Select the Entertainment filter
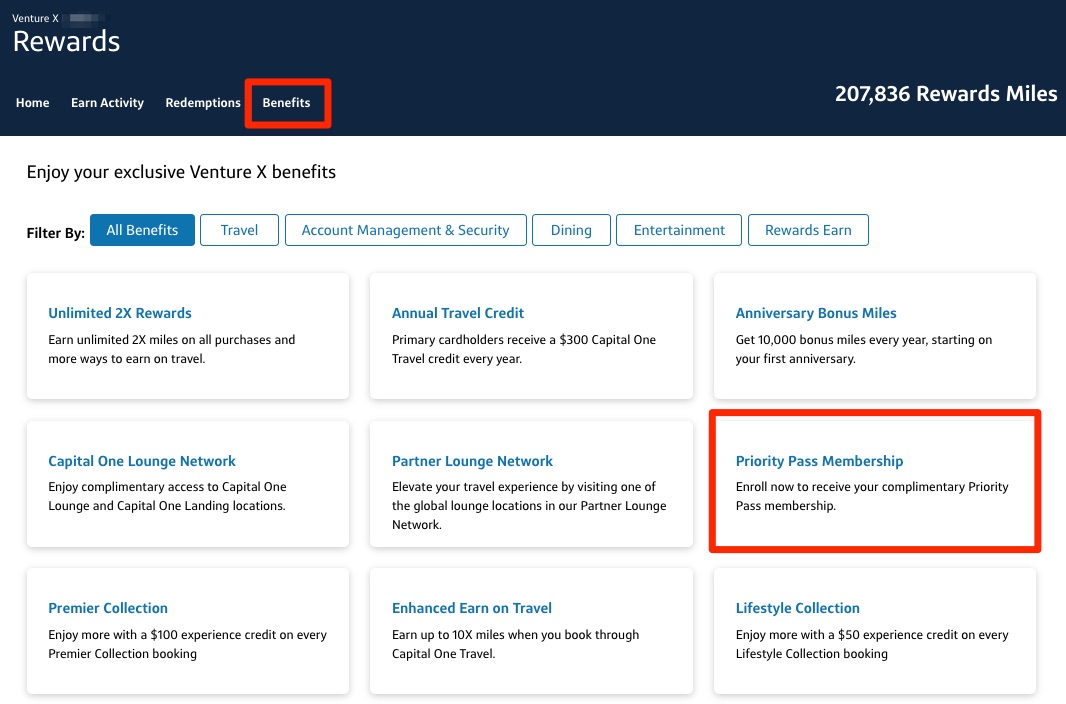 679,229
